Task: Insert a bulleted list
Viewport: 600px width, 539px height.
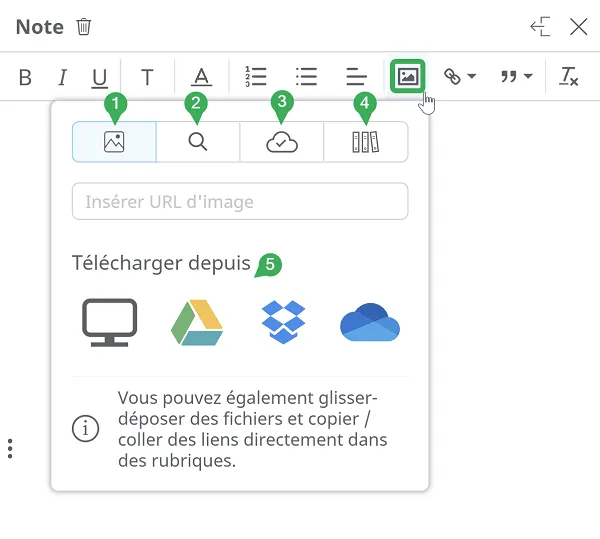Action: [306, 77]
